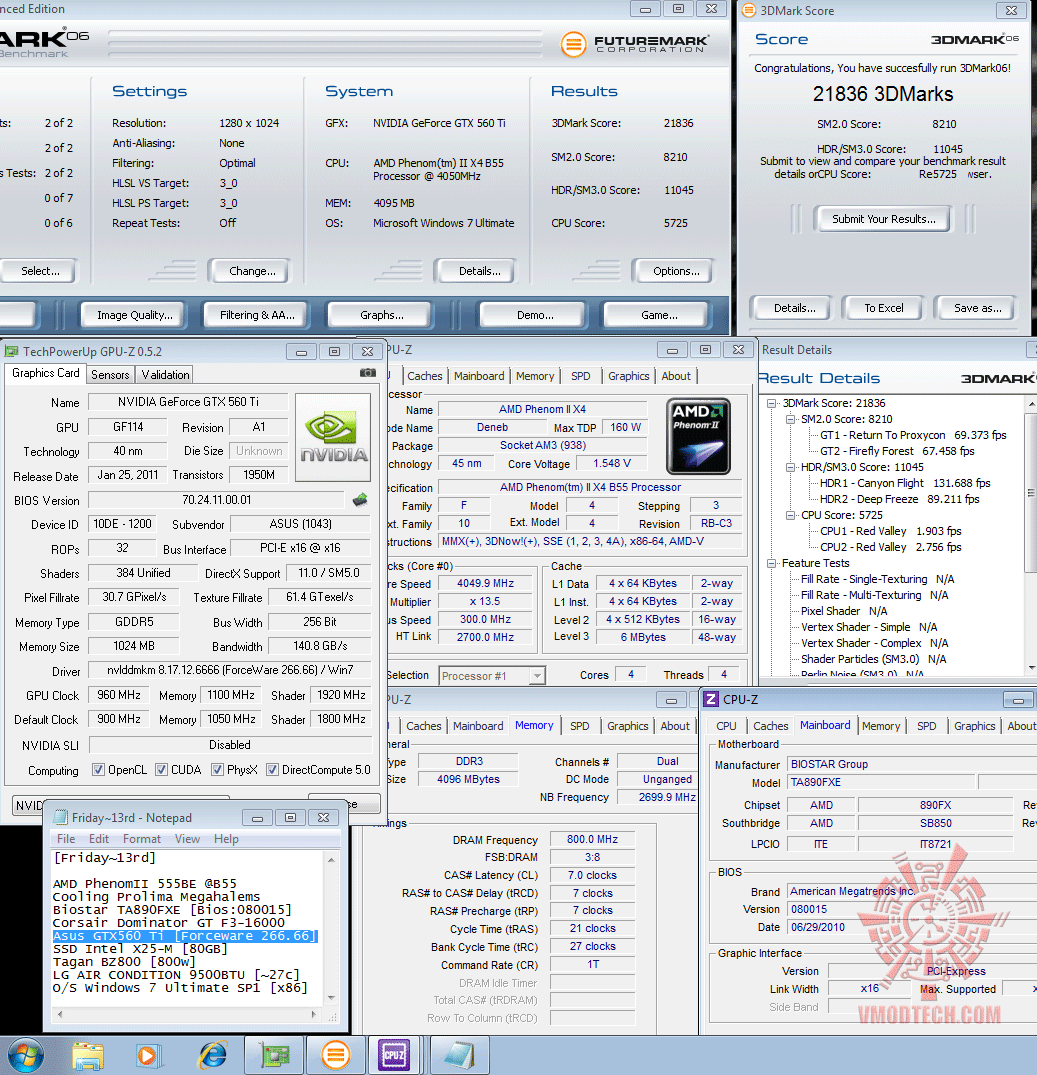1037x1075 pixels.
Task: Switch to 3DMark06 taskbar icon
Action: coord(336,1056)
